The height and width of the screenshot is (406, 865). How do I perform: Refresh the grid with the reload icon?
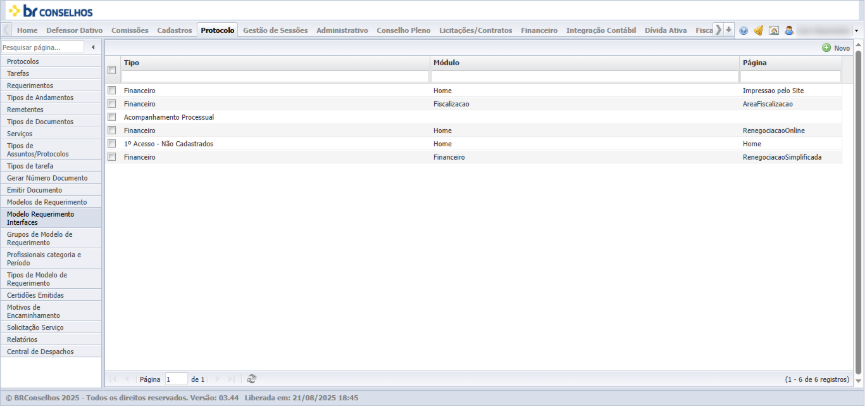[x=251, y=379]
